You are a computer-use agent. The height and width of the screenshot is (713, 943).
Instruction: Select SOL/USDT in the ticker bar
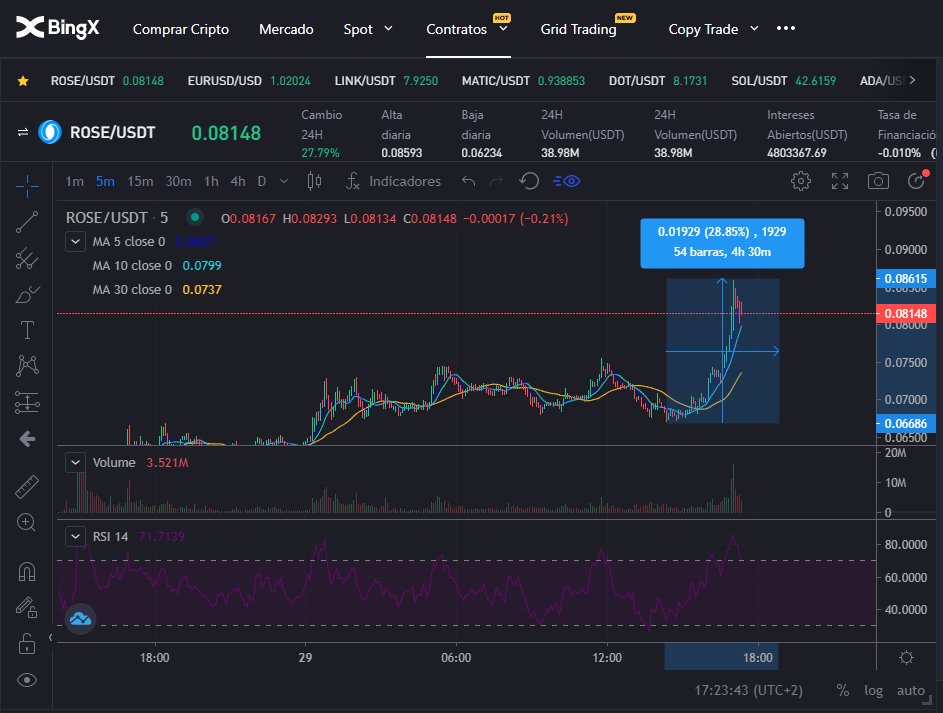(784, 81)
